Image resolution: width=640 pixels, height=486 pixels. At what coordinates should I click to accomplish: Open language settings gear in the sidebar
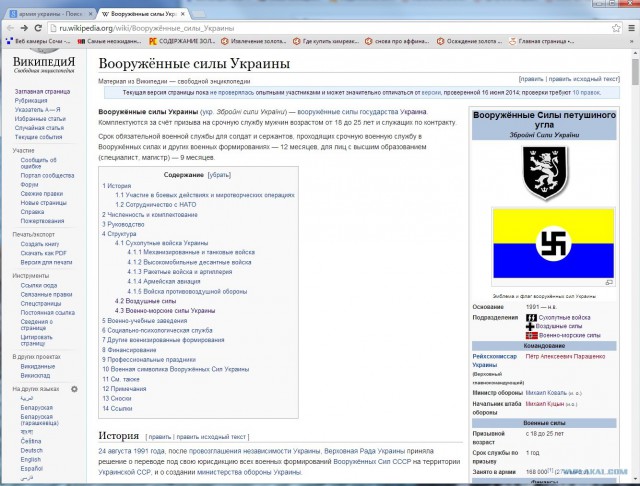click(74, 389)
